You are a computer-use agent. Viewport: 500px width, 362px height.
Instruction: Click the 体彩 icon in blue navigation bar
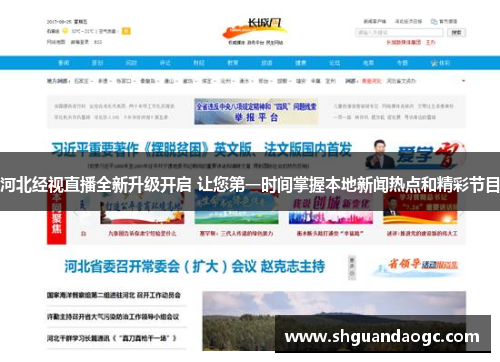(x=440, y=63)
